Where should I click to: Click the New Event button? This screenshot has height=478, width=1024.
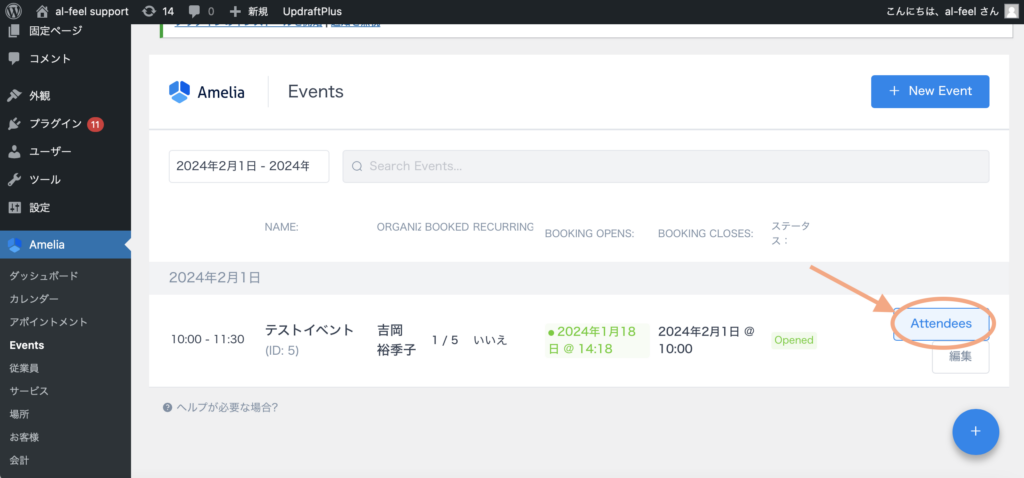click(x=929, y=91)
